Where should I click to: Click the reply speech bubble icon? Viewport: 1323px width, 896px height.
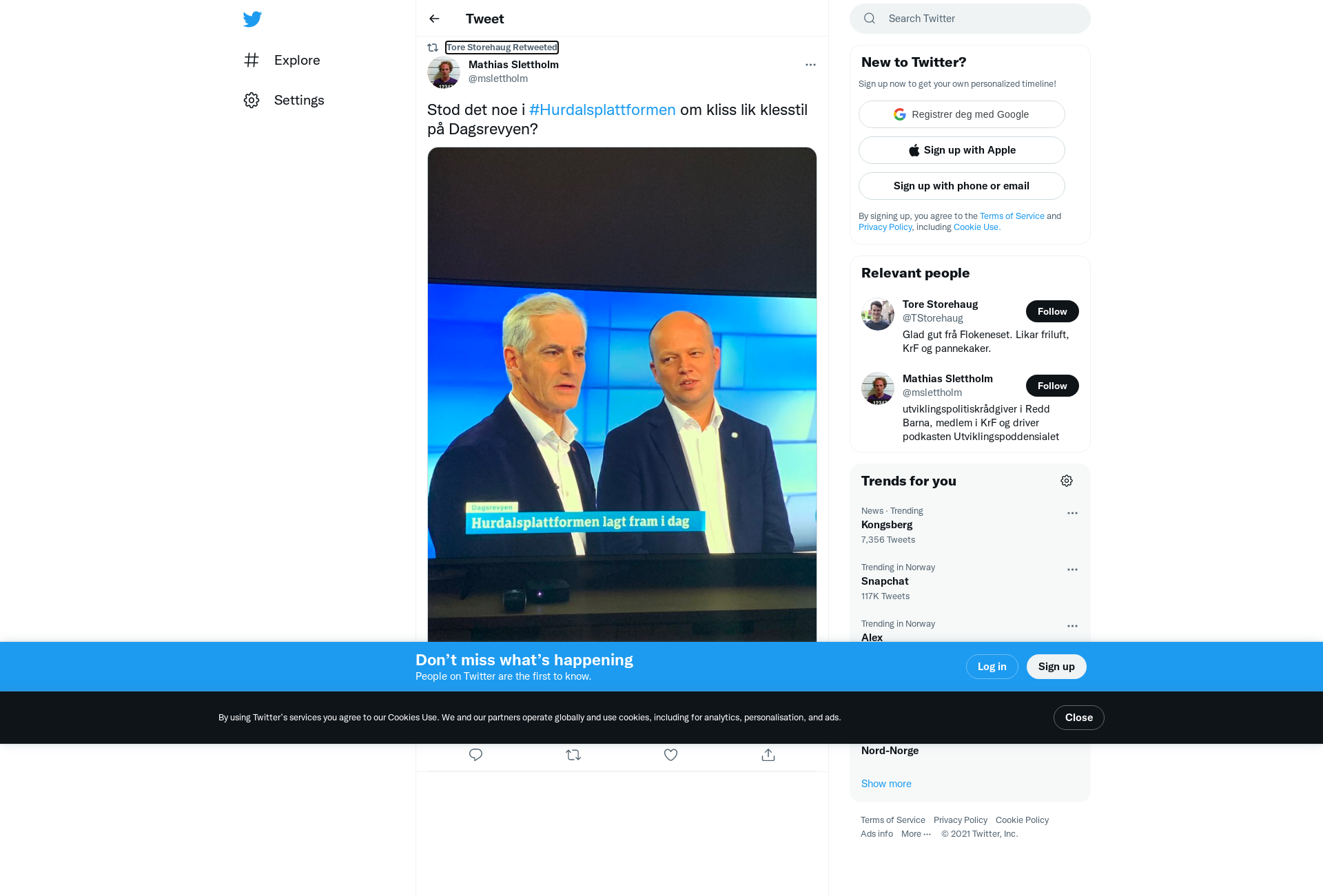(x=475, y=755)
